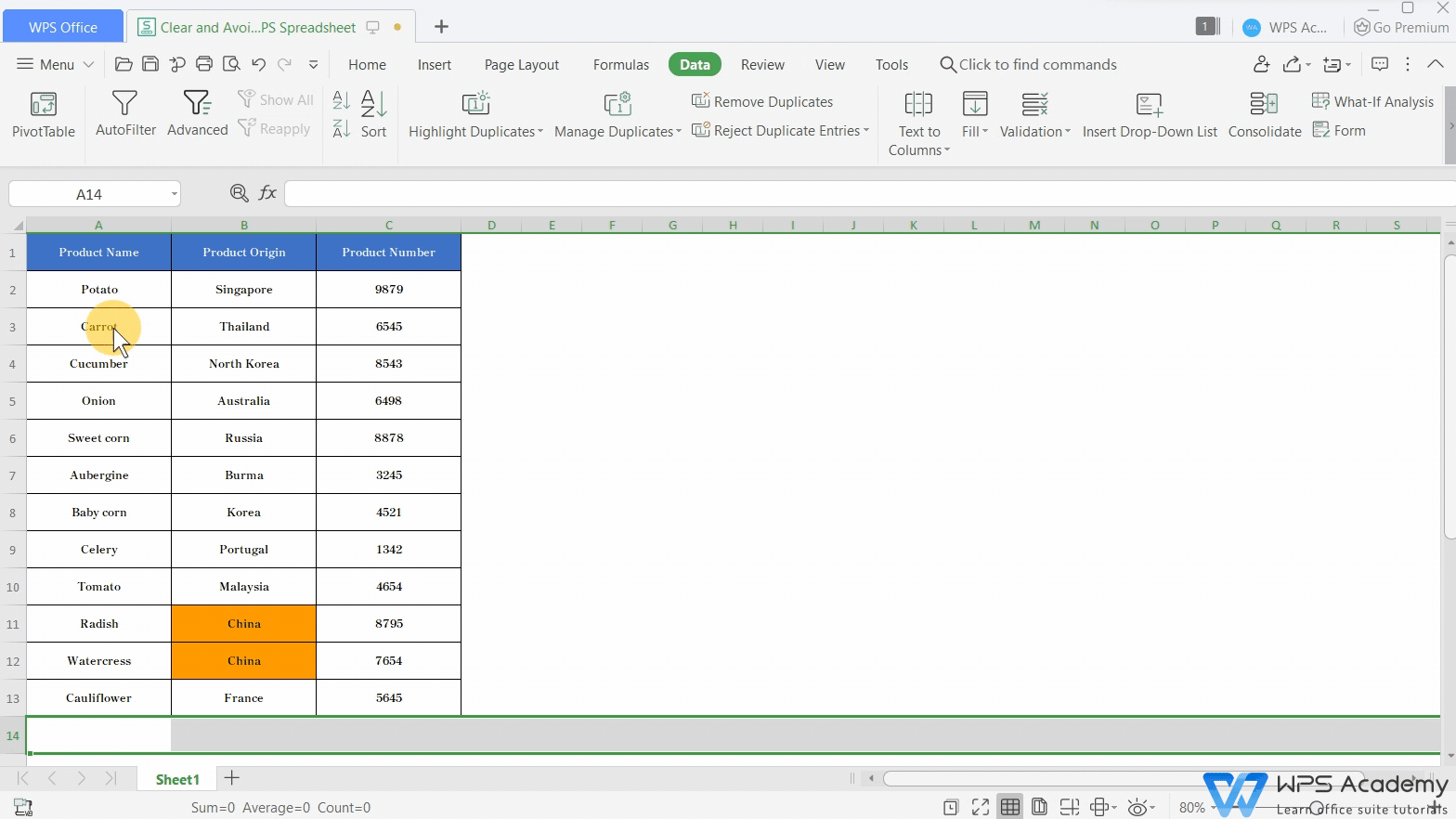Enable AutoFilter on the data
This screenshot has width=1456, height=819.
(x=125, y=114)
